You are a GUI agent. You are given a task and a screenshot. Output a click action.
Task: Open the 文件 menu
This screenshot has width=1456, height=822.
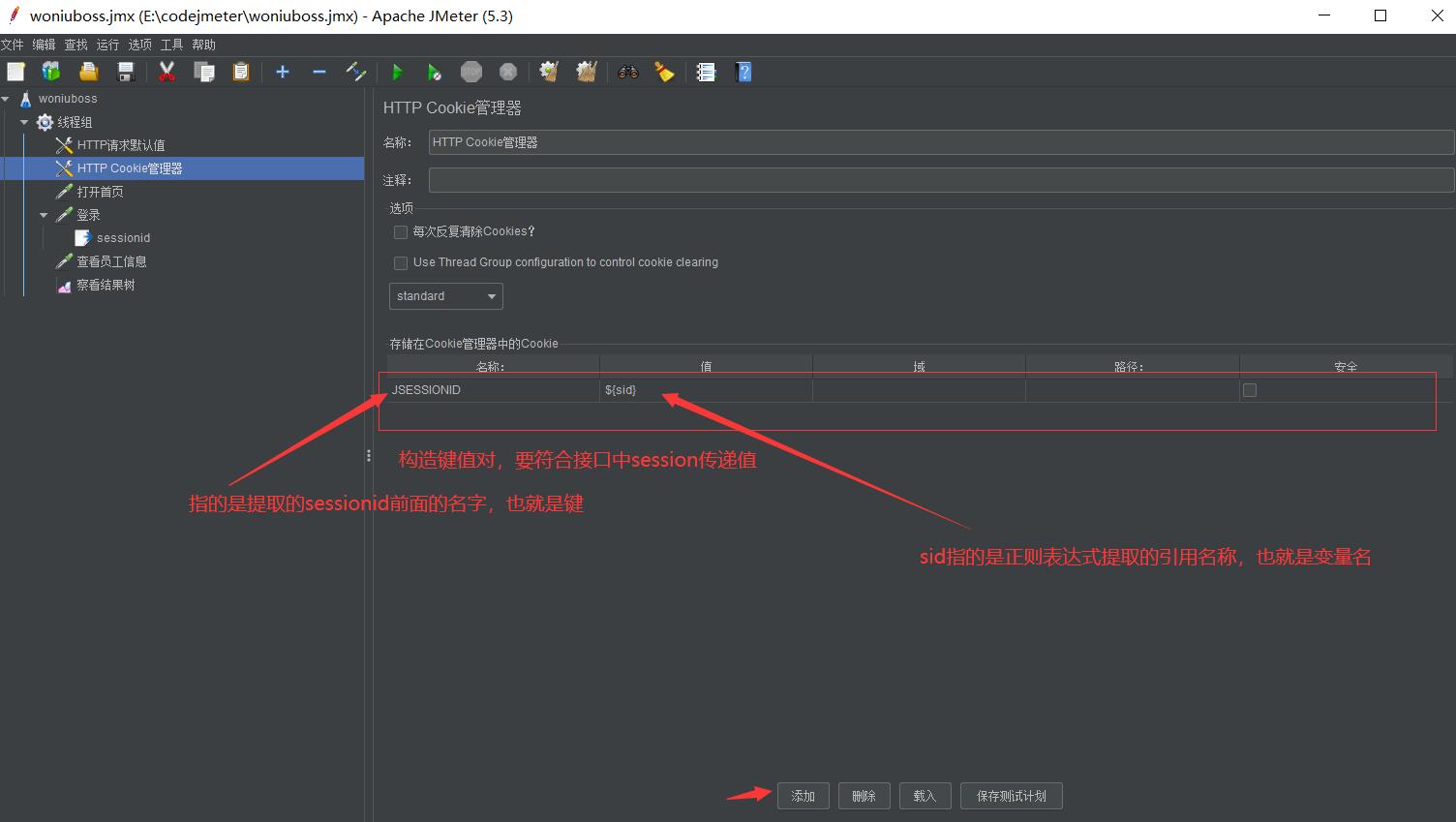(12, 45)
